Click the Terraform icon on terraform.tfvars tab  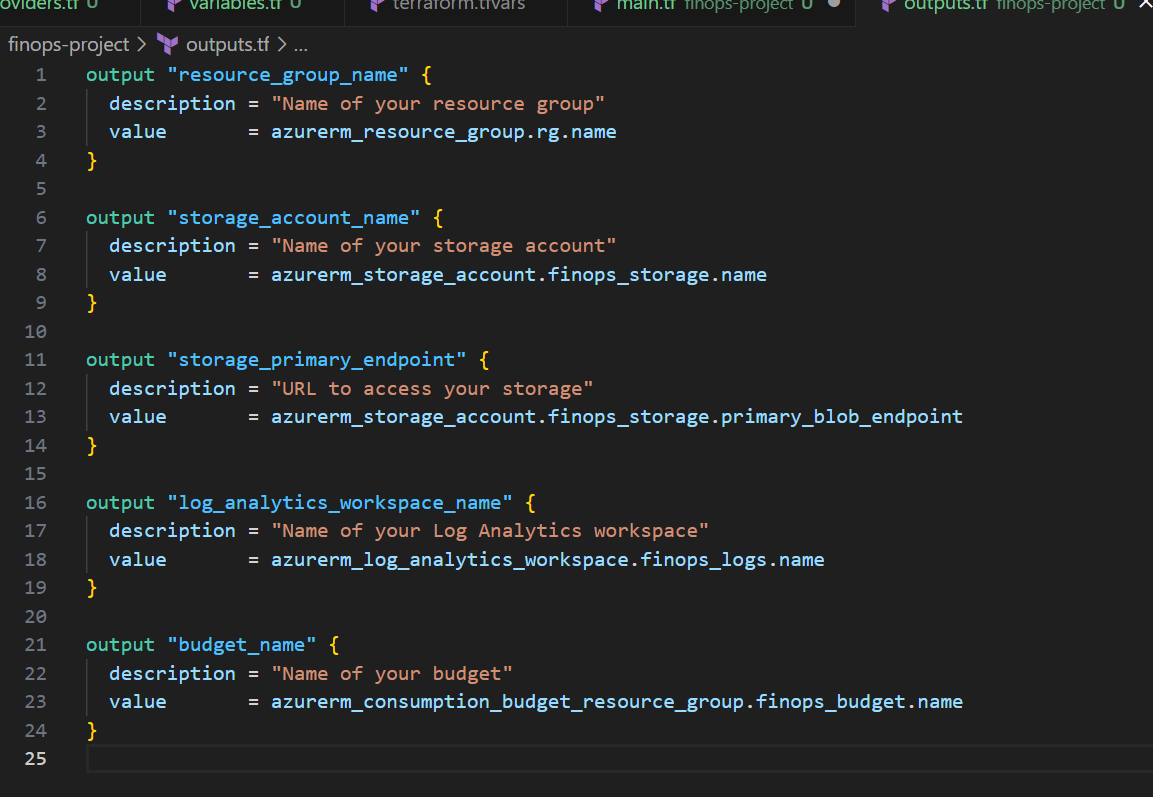(377, 5)
